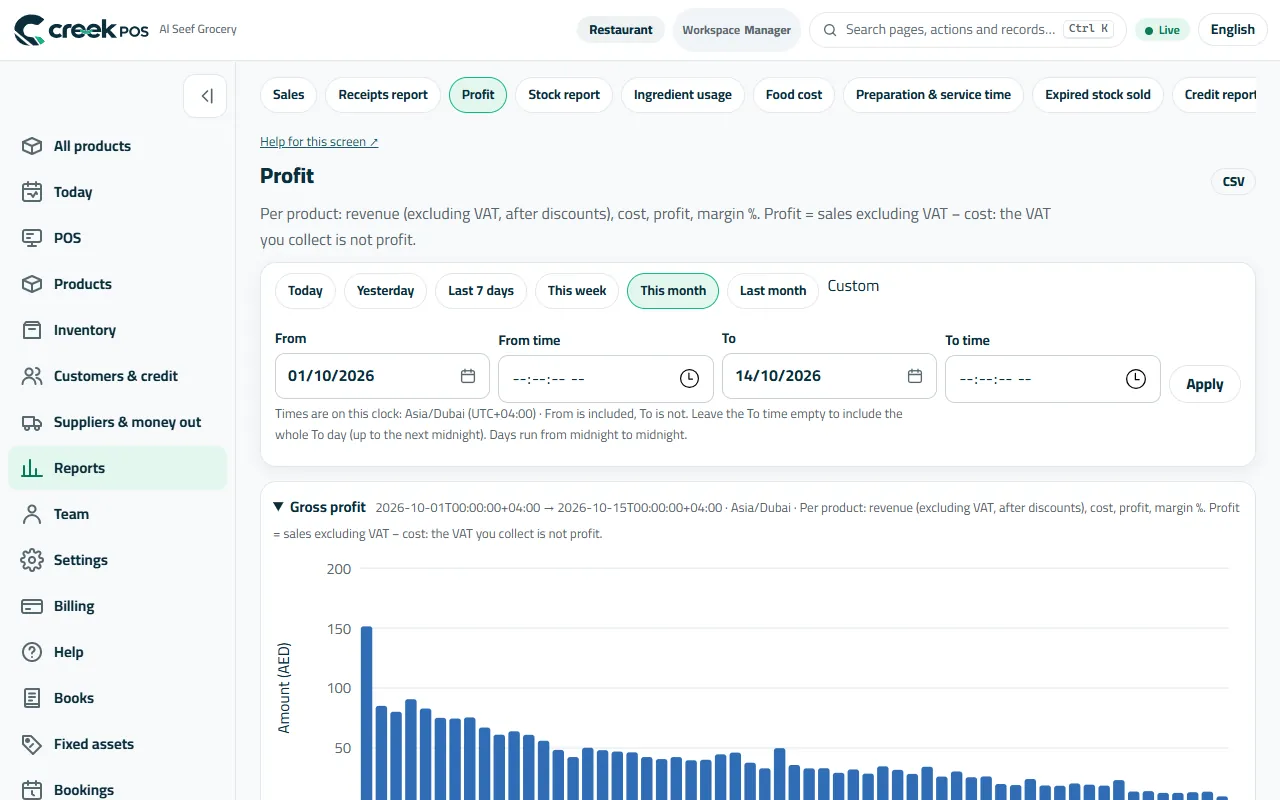Screen dimensions: 1280x800
Task: Open the Expired stock sold tab
Action: pyautogui.click(x=1098, y=95)
